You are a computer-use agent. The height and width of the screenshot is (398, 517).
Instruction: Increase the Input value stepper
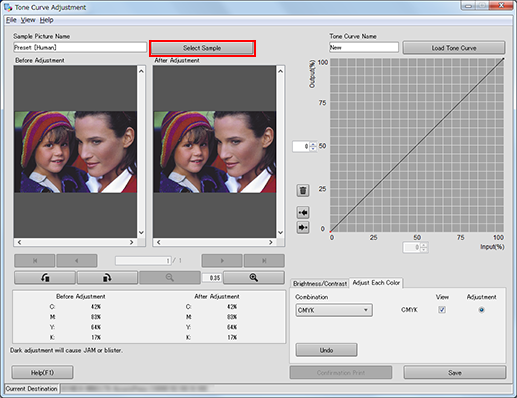pos(424,245)
